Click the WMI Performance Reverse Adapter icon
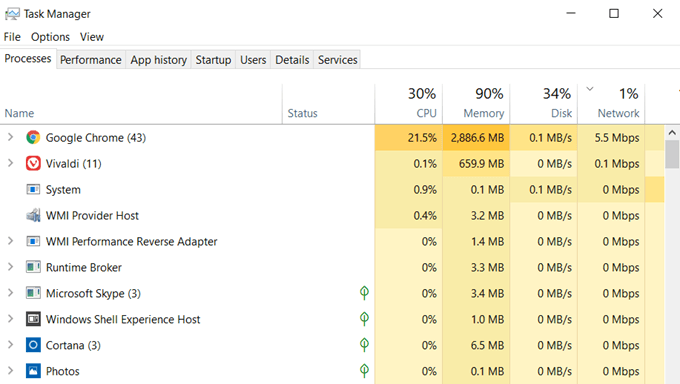680x384 pixels. (33, 241)
